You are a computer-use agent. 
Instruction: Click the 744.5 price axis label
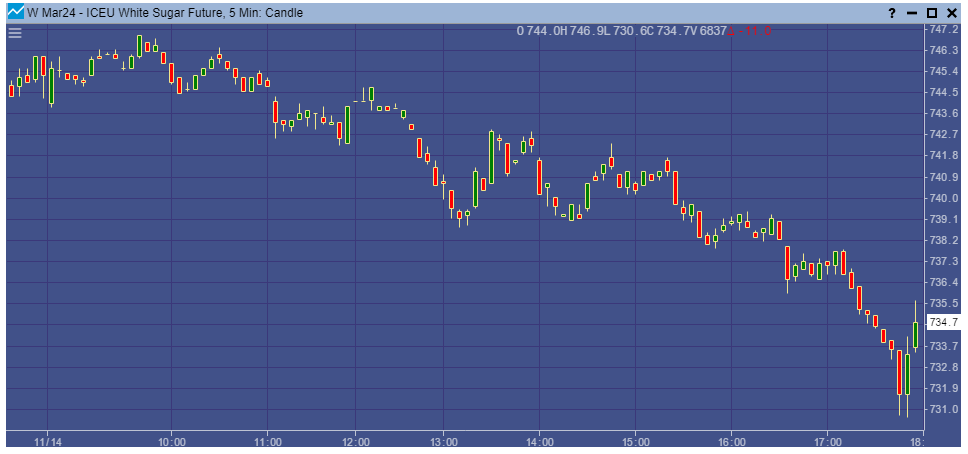click(x=943, y=93)
